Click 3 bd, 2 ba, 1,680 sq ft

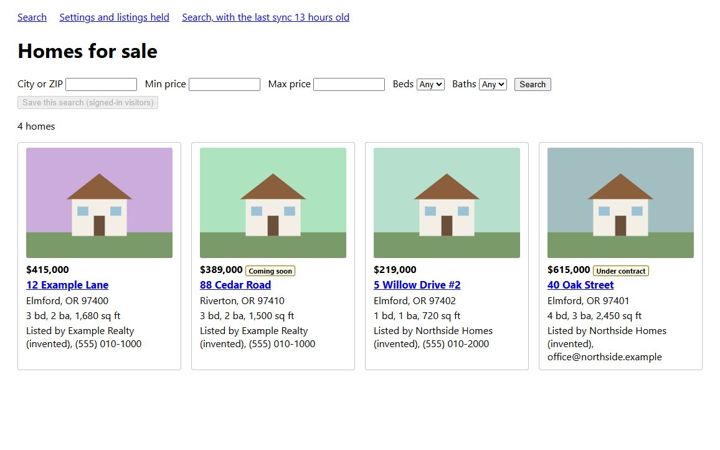point(73,316)
